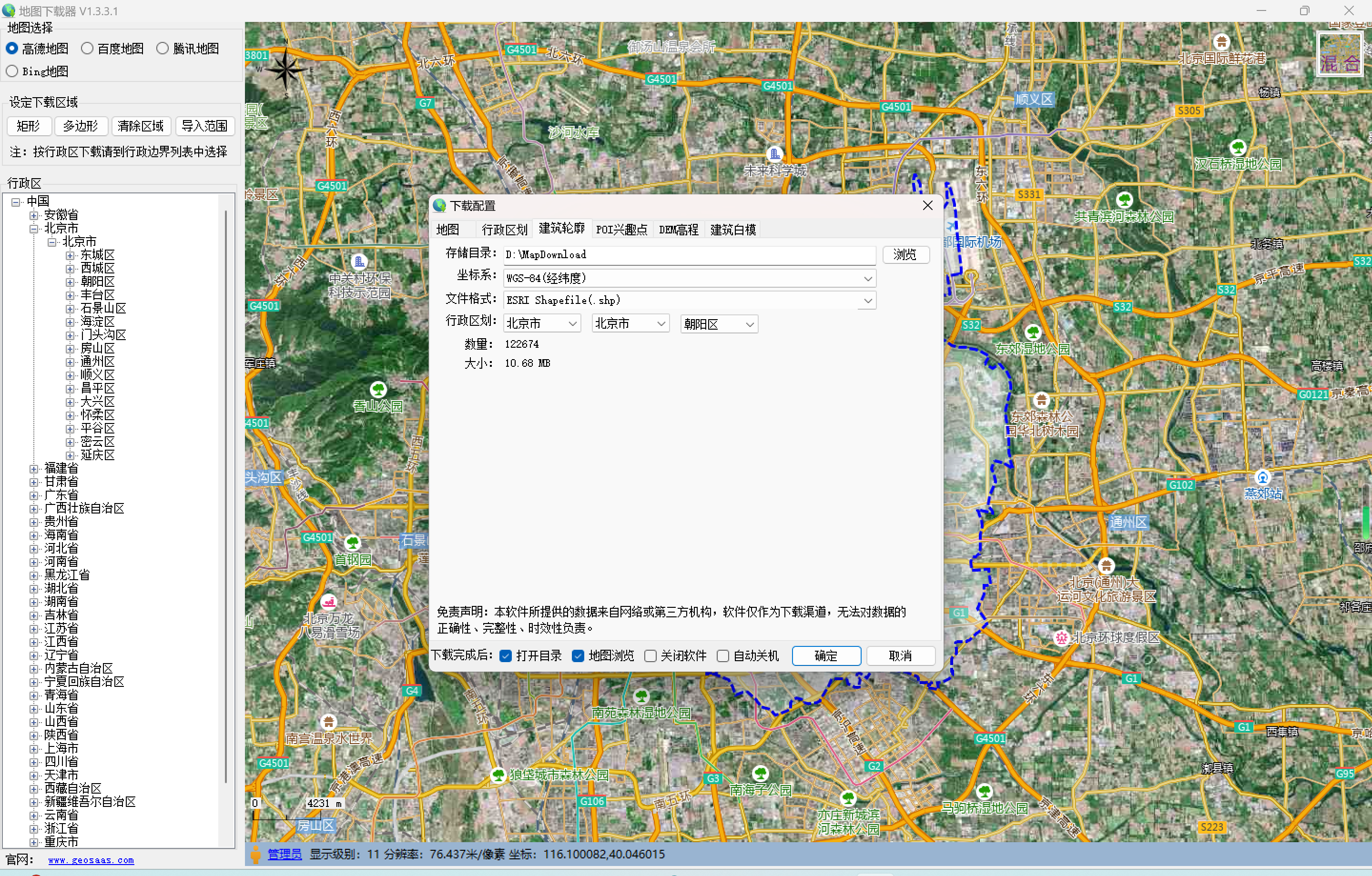Viewport: 1372px width, 876px height.
Task: Enable the auto shutdown checkbox
Action: (722, 656)
